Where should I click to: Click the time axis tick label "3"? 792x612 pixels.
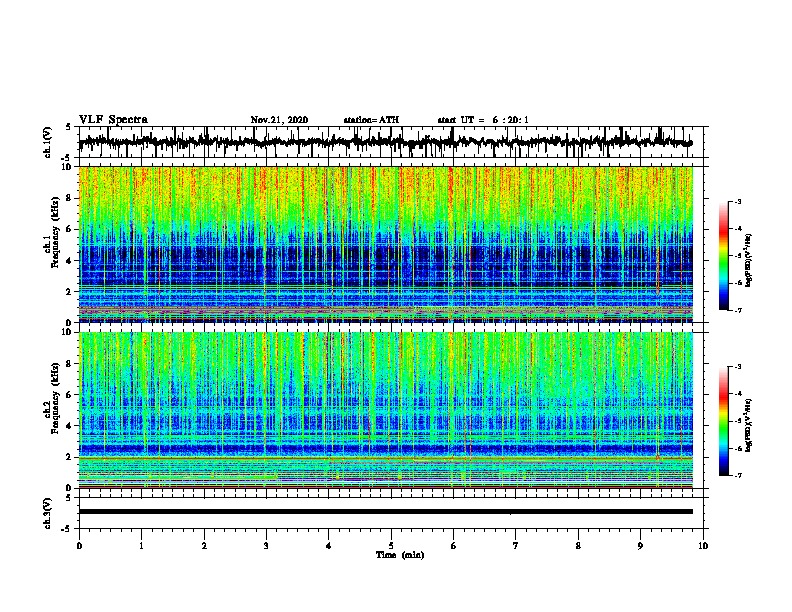266,546
